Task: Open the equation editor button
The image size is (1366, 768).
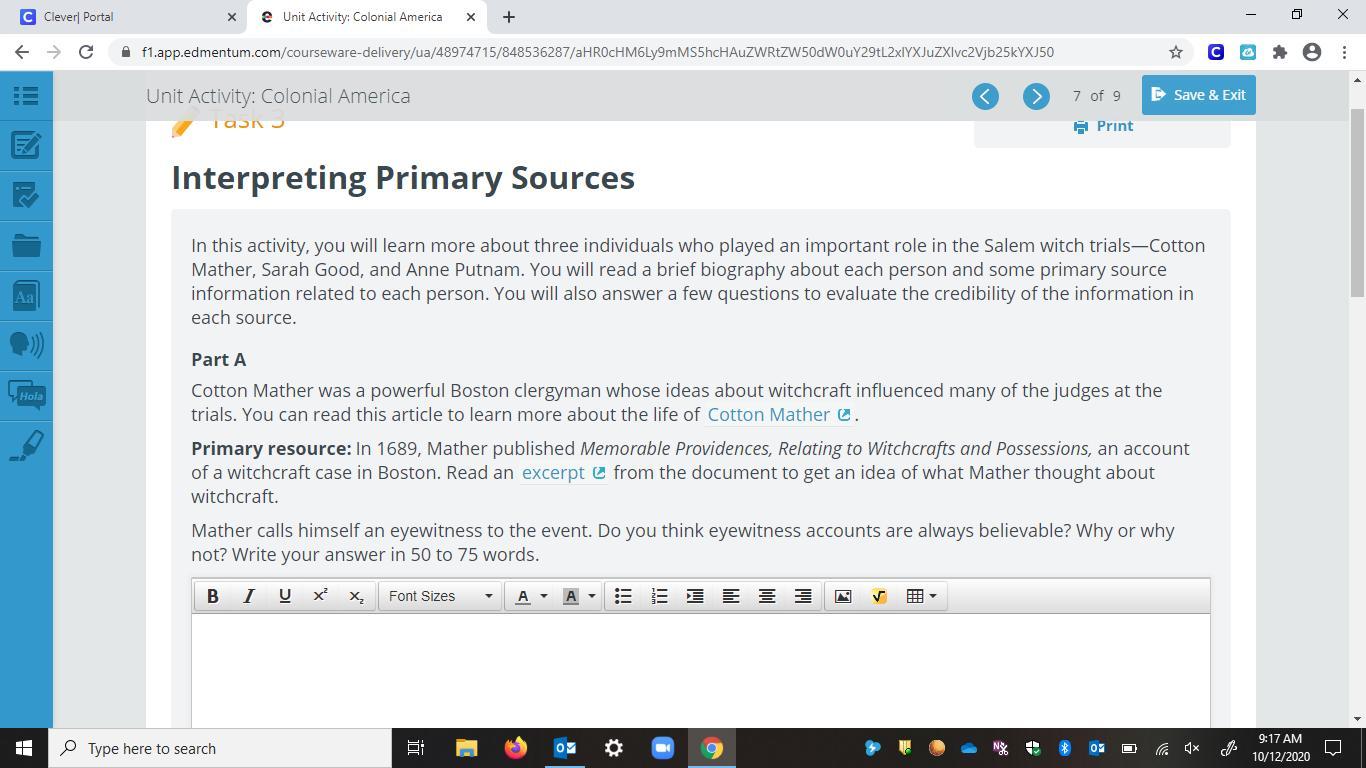Action: coord(879,596)
